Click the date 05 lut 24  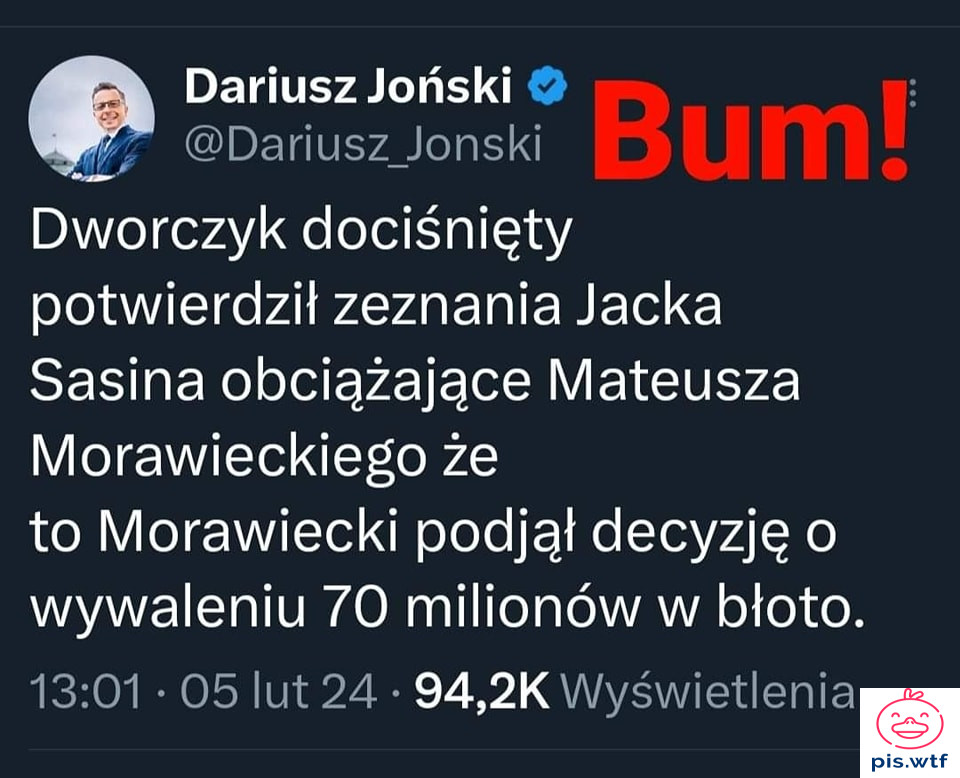coord(278,692)
